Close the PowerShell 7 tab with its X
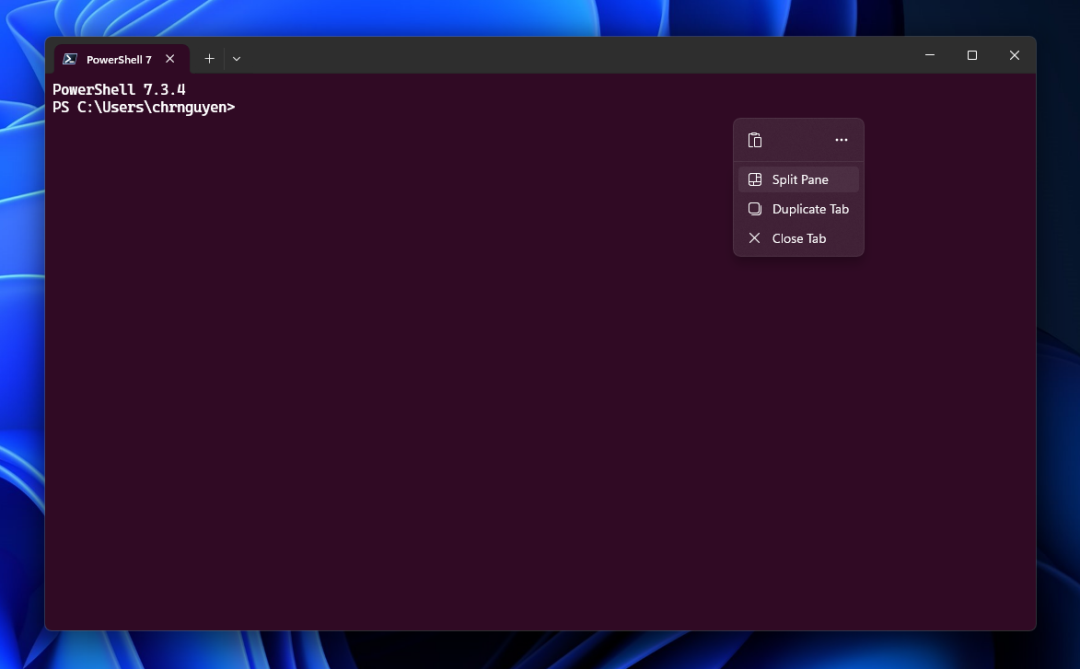The width and height of the screenshot is (1080, 669). pos(170,59)
